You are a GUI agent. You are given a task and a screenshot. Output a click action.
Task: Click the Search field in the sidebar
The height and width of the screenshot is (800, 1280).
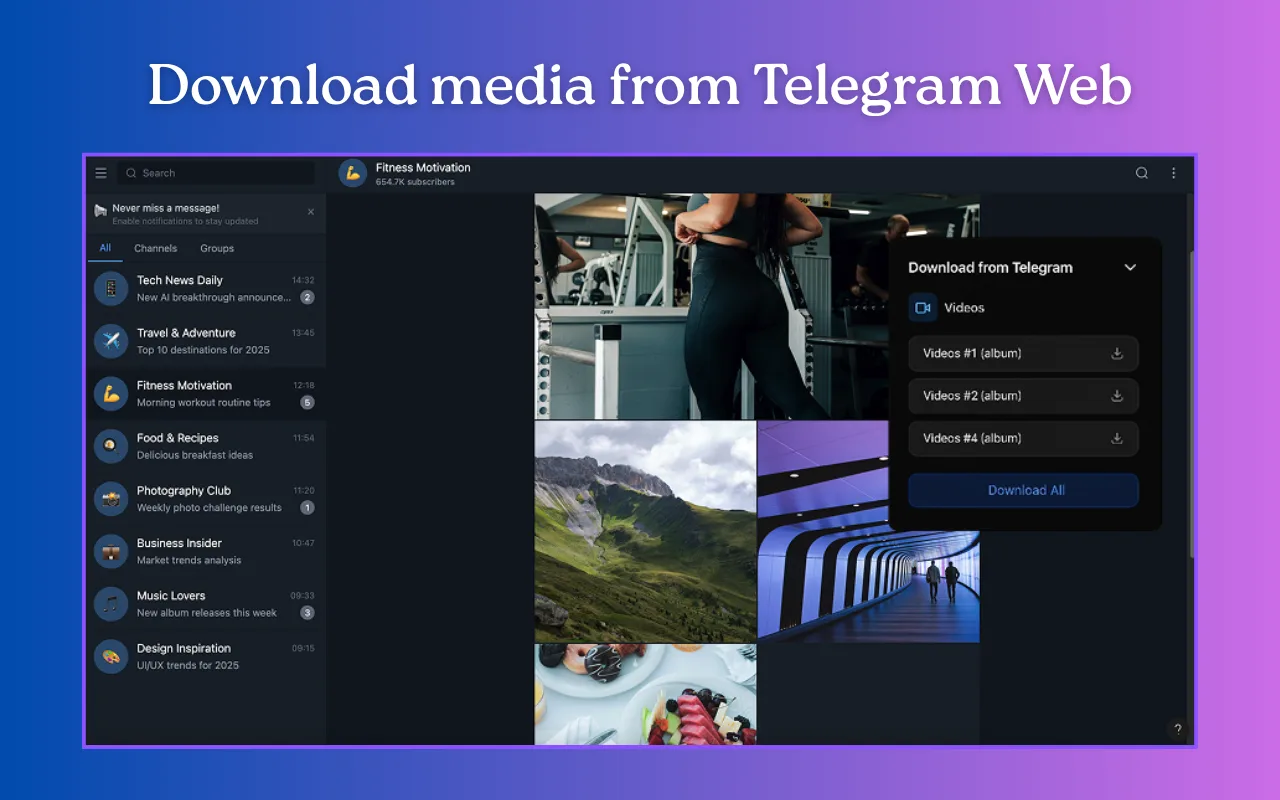(x=216, y=173)
